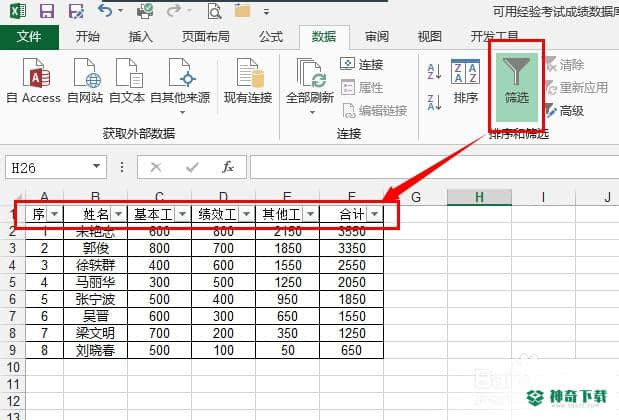This screenshot has height=420, width=619.
Task: Click inside the formula bar input
Action: coord(434,167)
